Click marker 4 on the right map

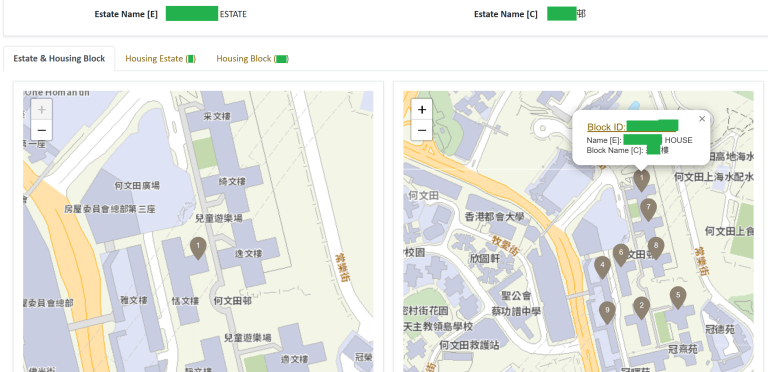coord(602,267)
